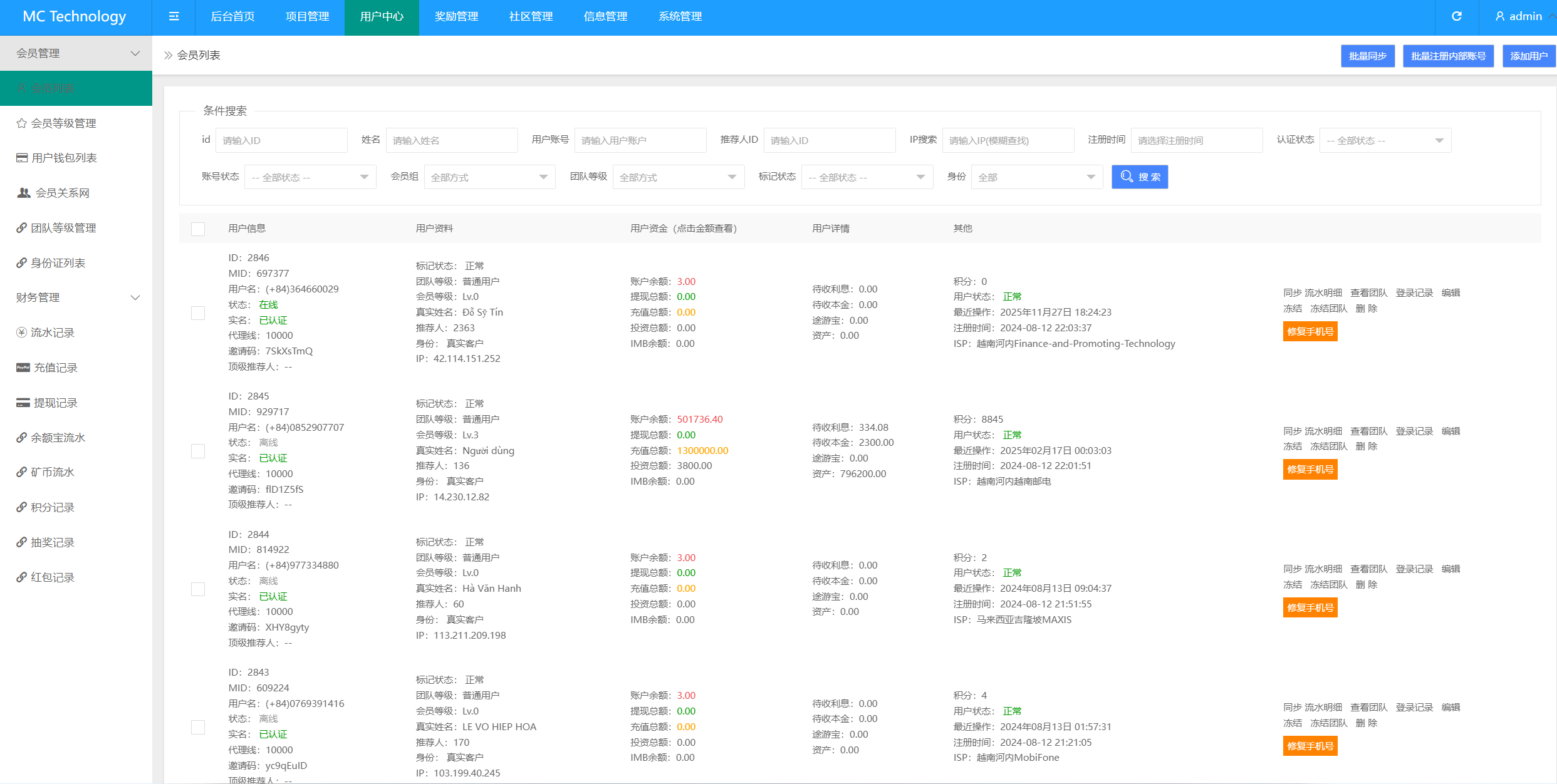
Task: Click the blue 搜索 search button
Action: 1140,177
